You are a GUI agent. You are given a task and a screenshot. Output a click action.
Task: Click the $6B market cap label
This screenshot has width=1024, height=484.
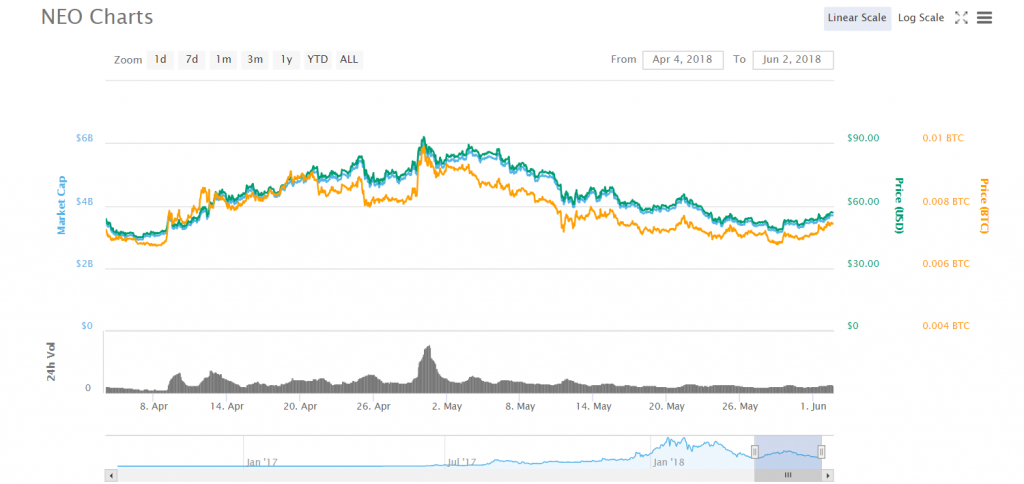(84, 138)
